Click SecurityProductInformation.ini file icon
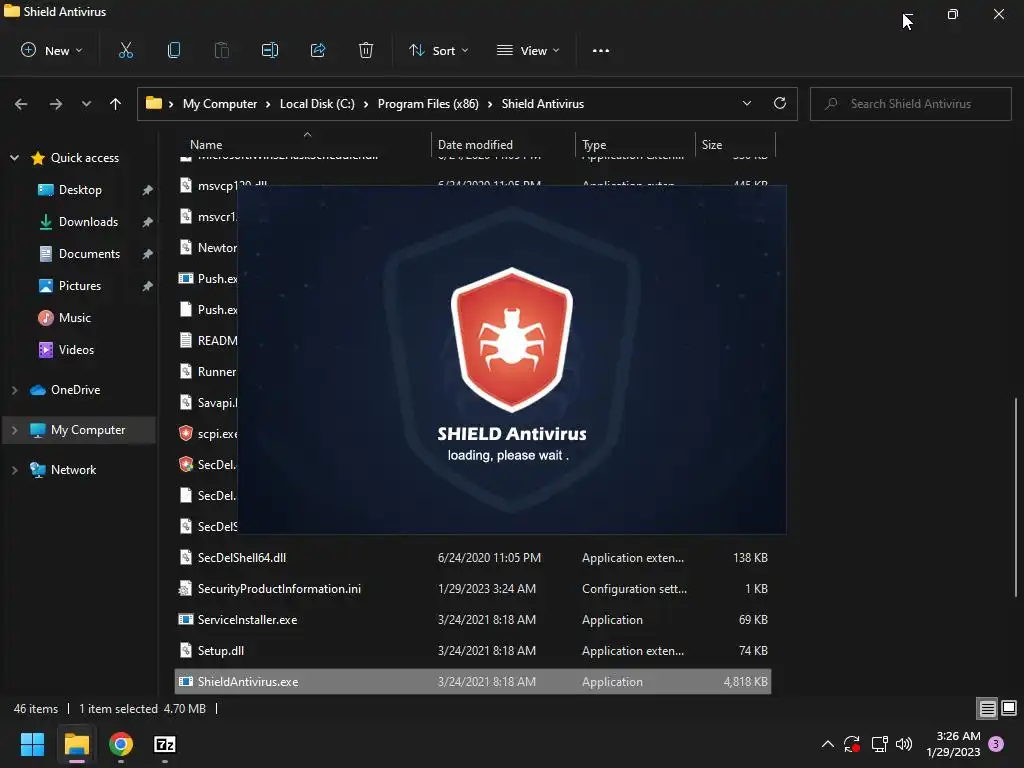 [186, 588]
